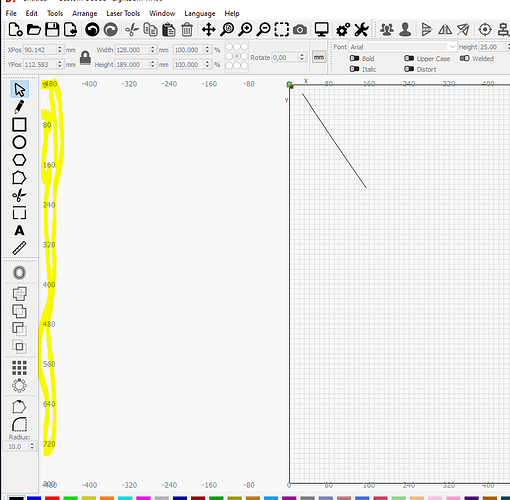
Task: Open the Measure ruler tool
Action: pyautogui.click(x=19, y=248)
